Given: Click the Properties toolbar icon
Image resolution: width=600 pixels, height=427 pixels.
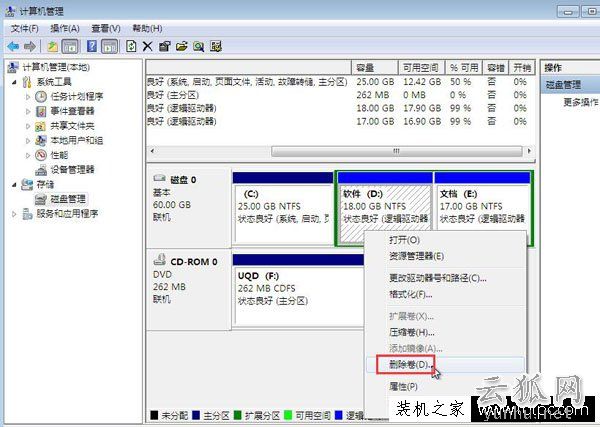Looking at the screenshot, I should 165,47.
